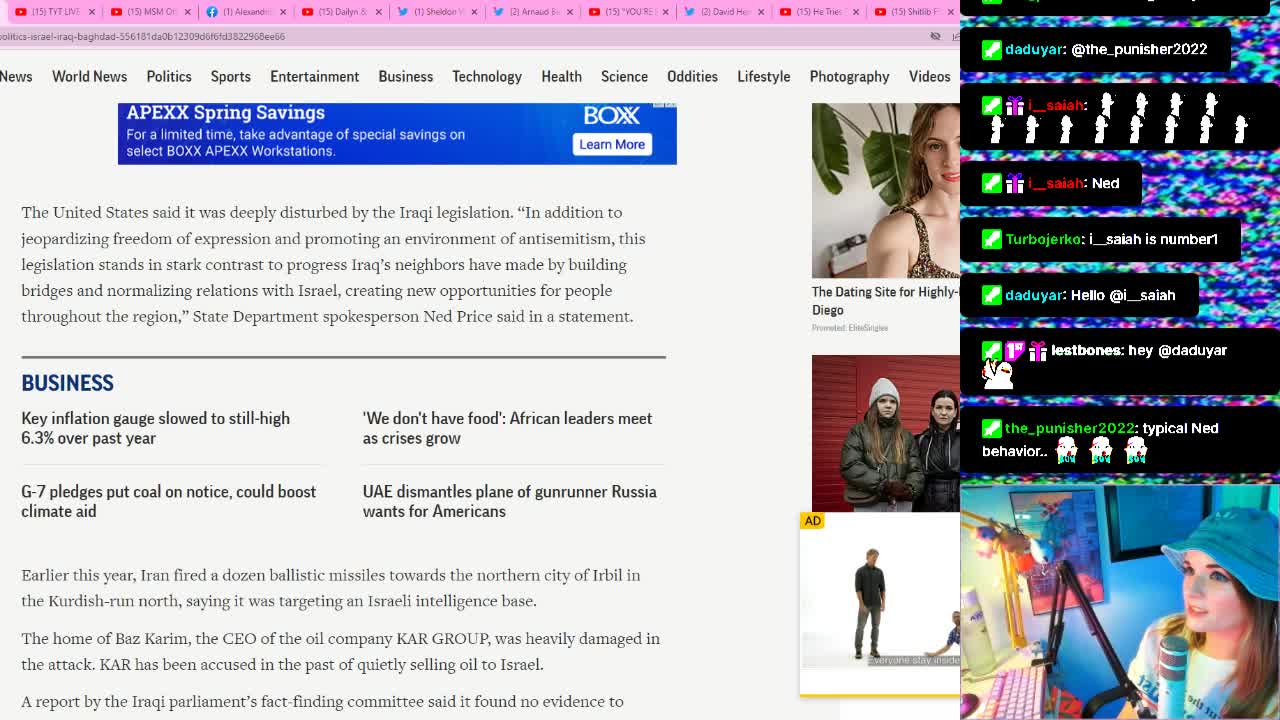Click Learn More on the BOXX ad
Screen dimensions: 1280x720
(x=611, y=144)
